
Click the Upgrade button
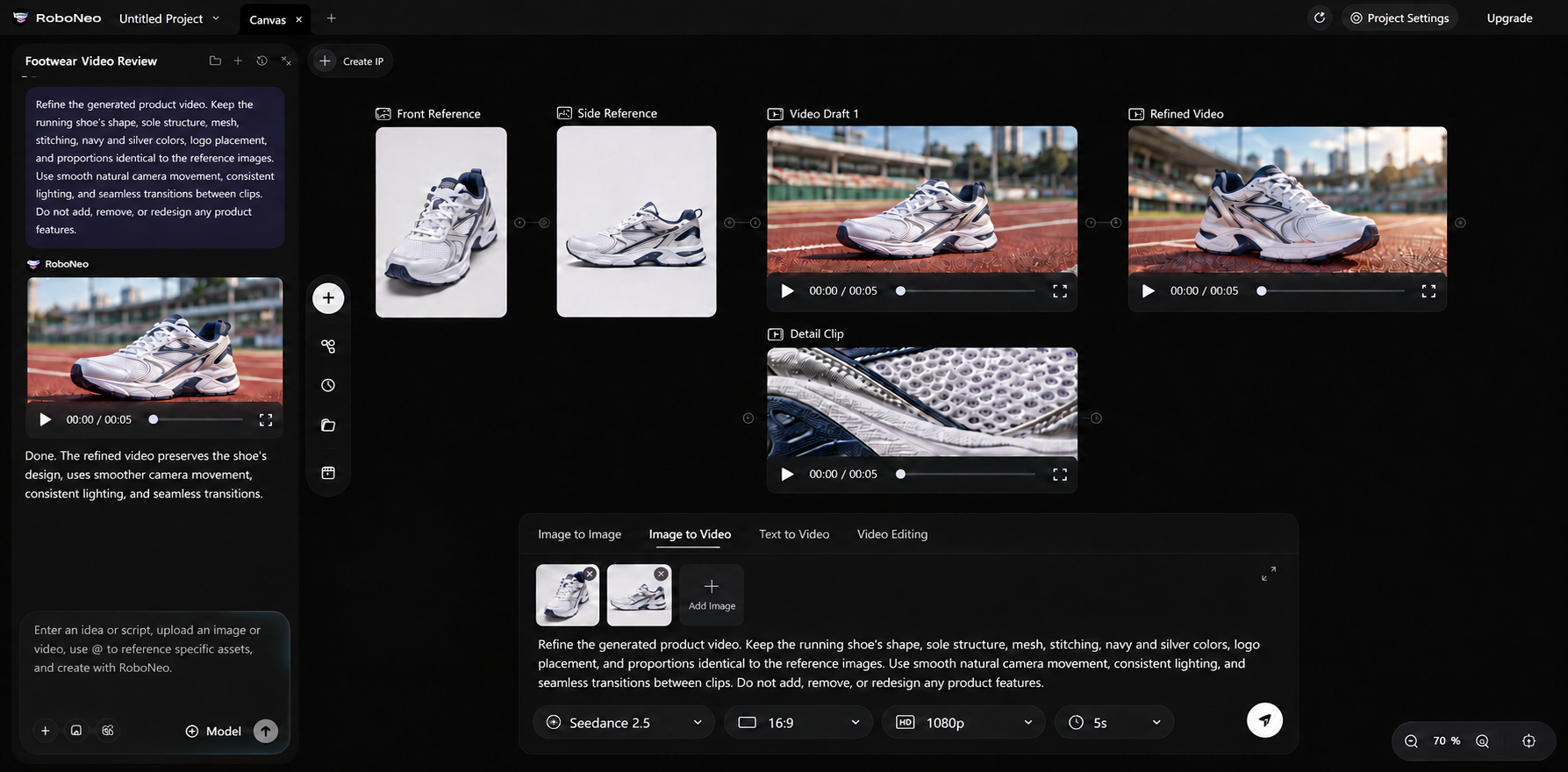[x=1509, y=18]
